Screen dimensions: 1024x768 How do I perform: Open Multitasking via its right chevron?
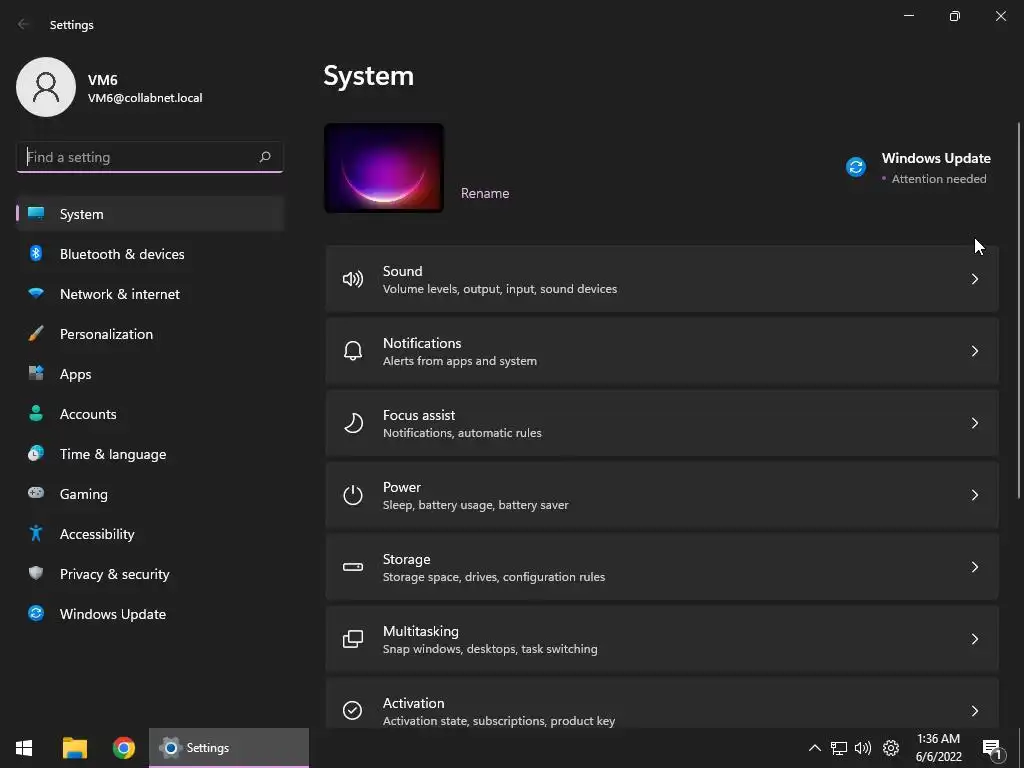[x=974, y=639]
